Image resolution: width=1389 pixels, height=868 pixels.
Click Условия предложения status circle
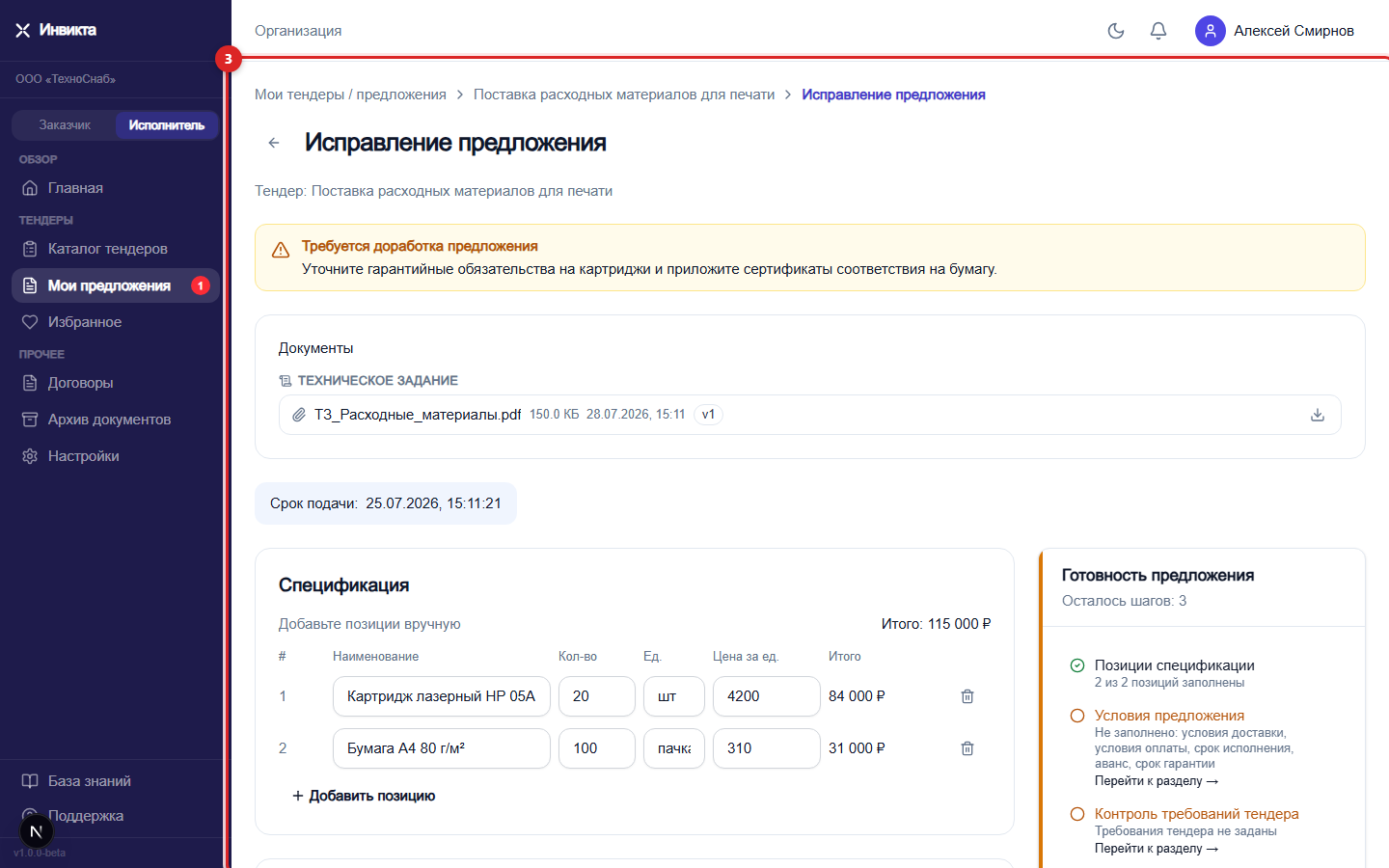(x=1077, y=716)
